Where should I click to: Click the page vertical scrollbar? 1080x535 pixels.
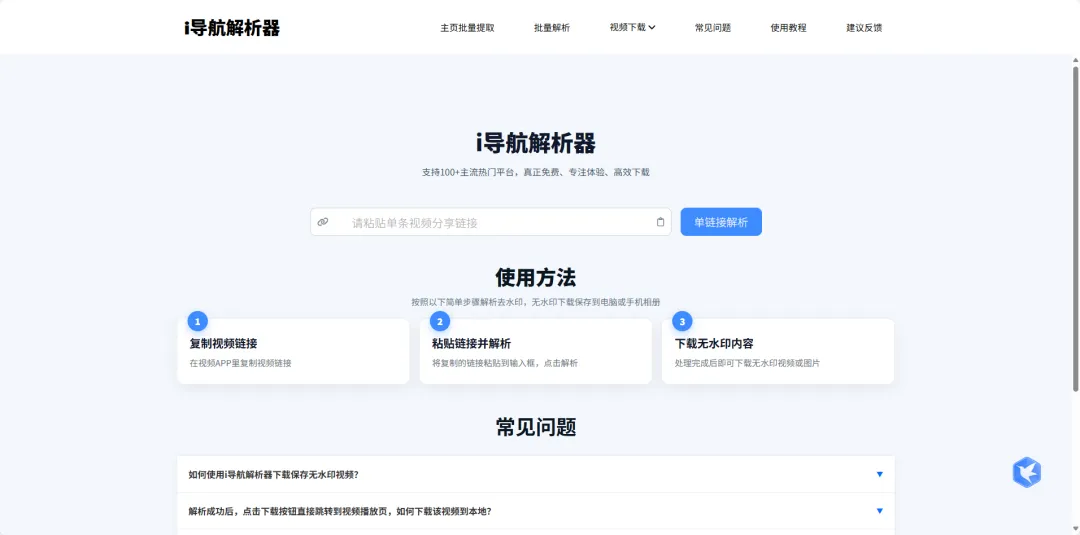tap(1075, 227)
